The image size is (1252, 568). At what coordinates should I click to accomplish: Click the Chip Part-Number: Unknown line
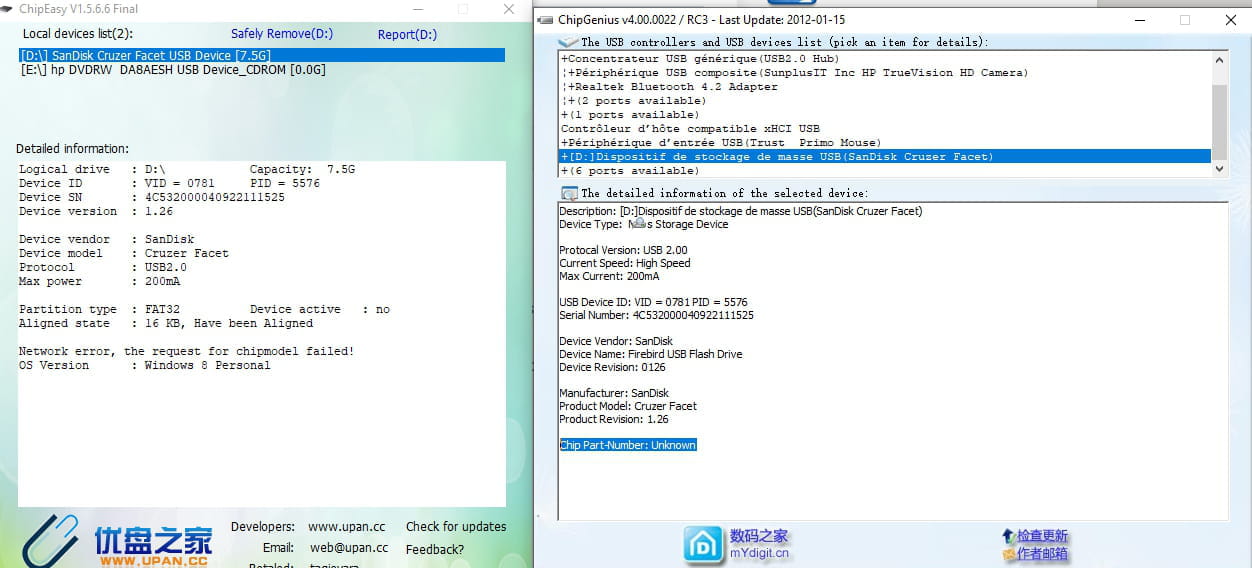coord(628,445)
